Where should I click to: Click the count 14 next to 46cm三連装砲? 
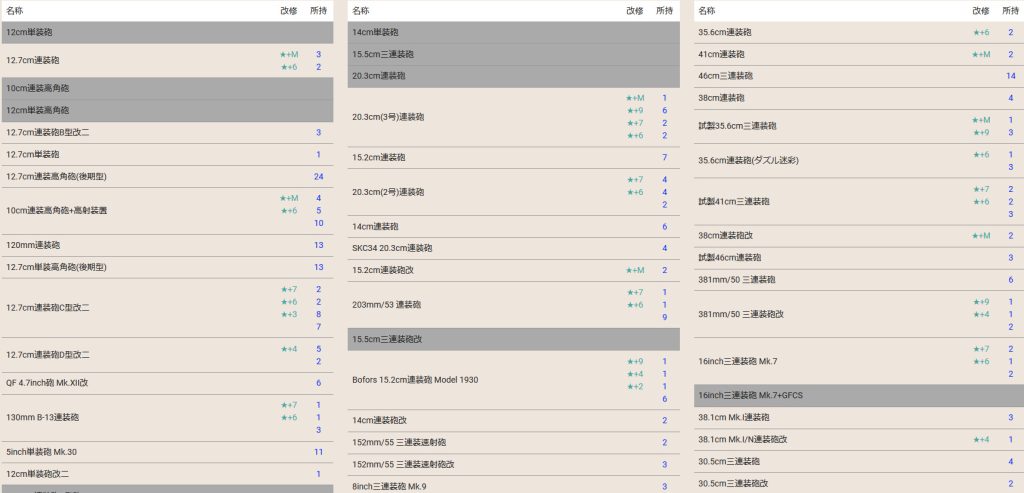1010,76
